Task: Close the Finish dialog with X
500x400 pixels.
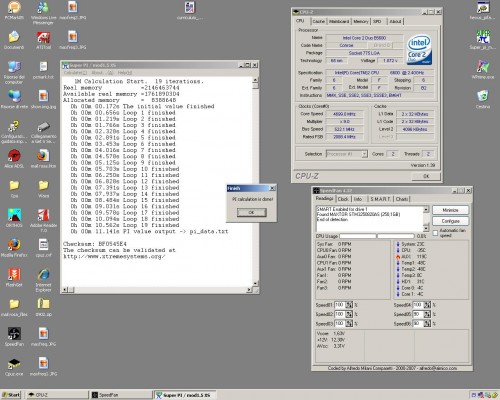Action: [272, 188]
